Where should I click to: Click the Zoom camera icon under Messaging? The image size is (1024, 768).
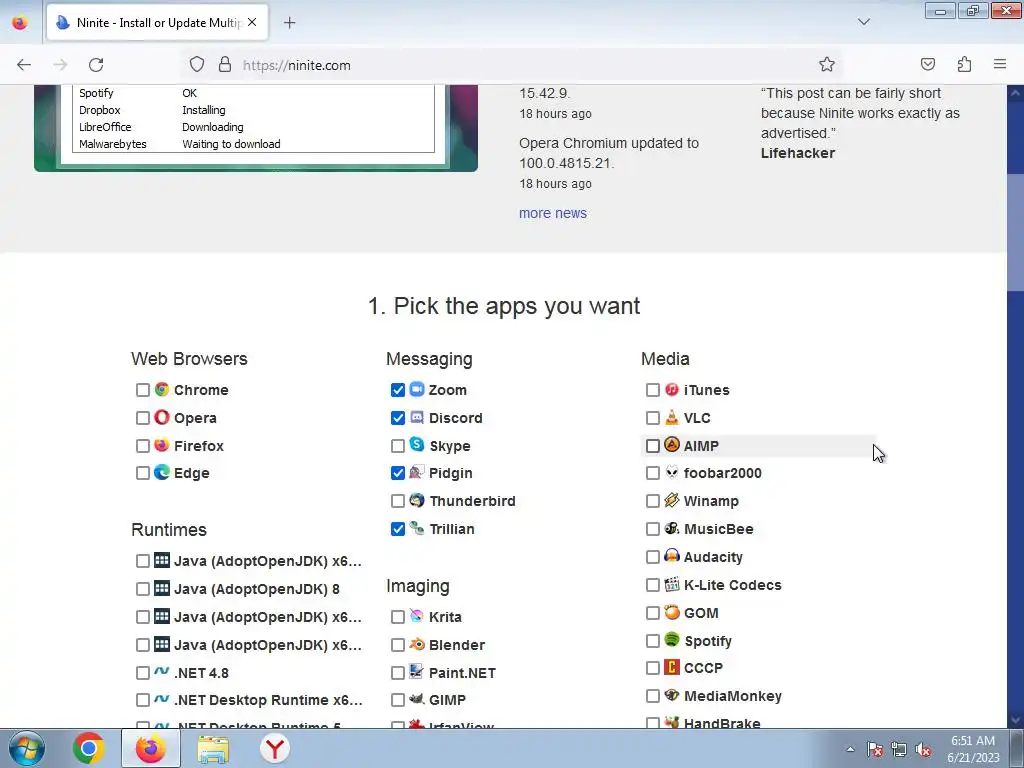(417, 390)
